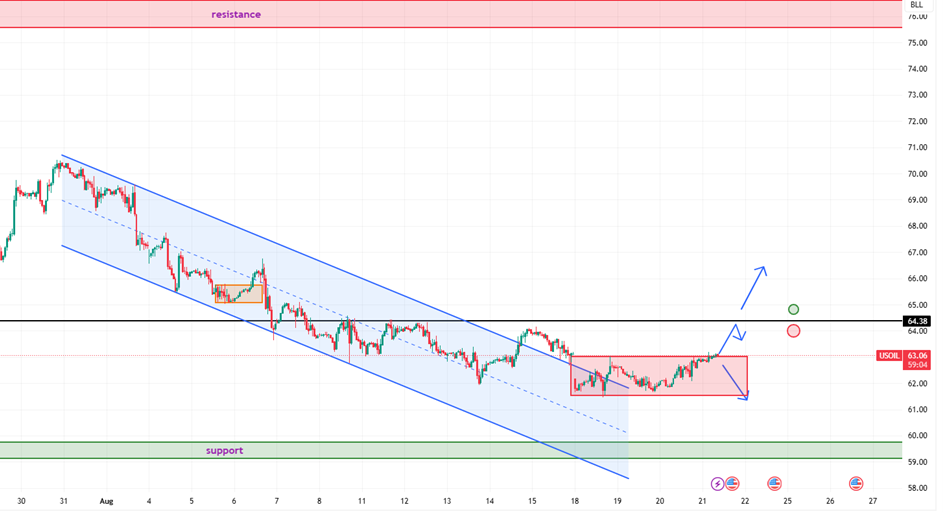Click the 66.00 price axis label
The image size is (944, 513).
tap(918, 278)
